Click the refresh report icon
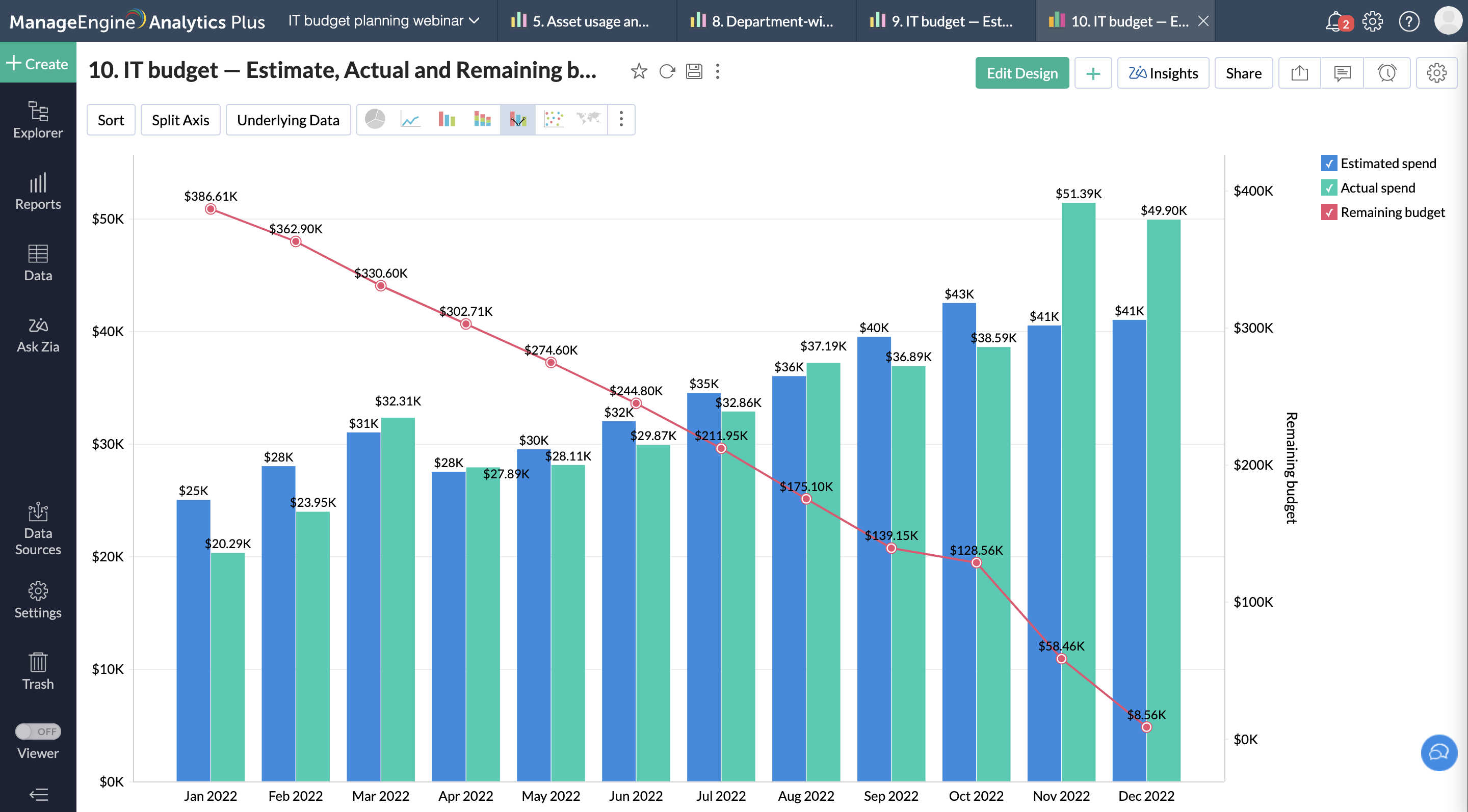The height and width of the screenshot is (812, 1468). pyautogui.click(x=667, y=72)
